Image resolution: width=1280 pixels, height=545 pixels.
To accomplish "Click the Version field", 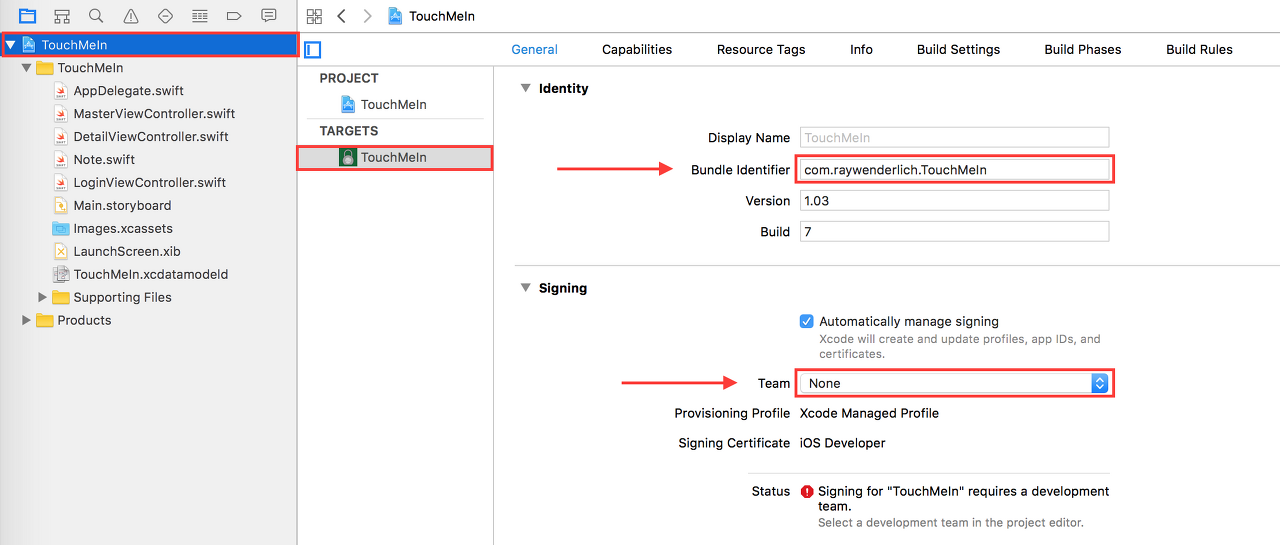I will [954, 201].
